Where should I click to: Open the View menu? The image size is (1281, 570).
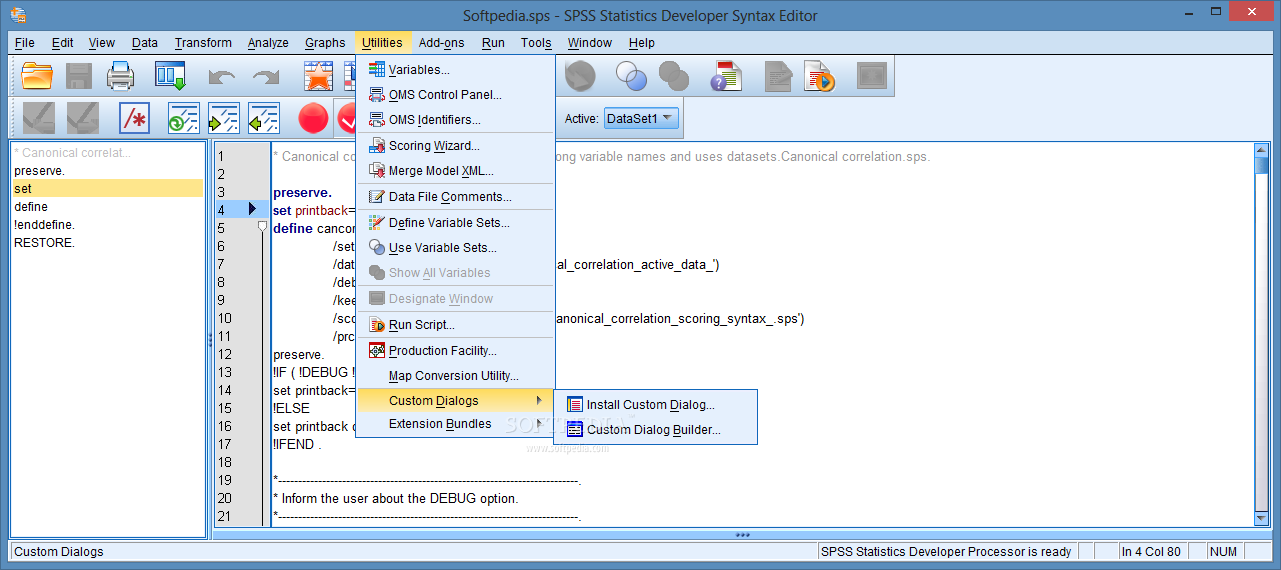(x=102, y=42)
